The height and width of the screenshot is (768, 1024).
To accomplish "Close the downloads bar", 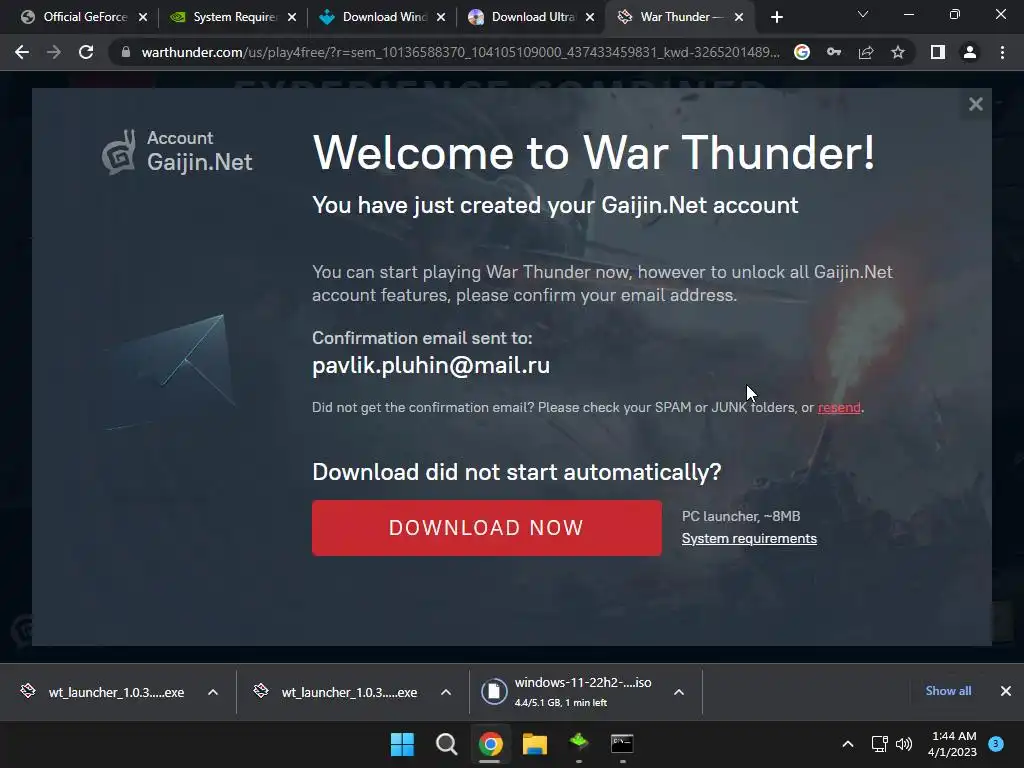I will click(1006, 691).
